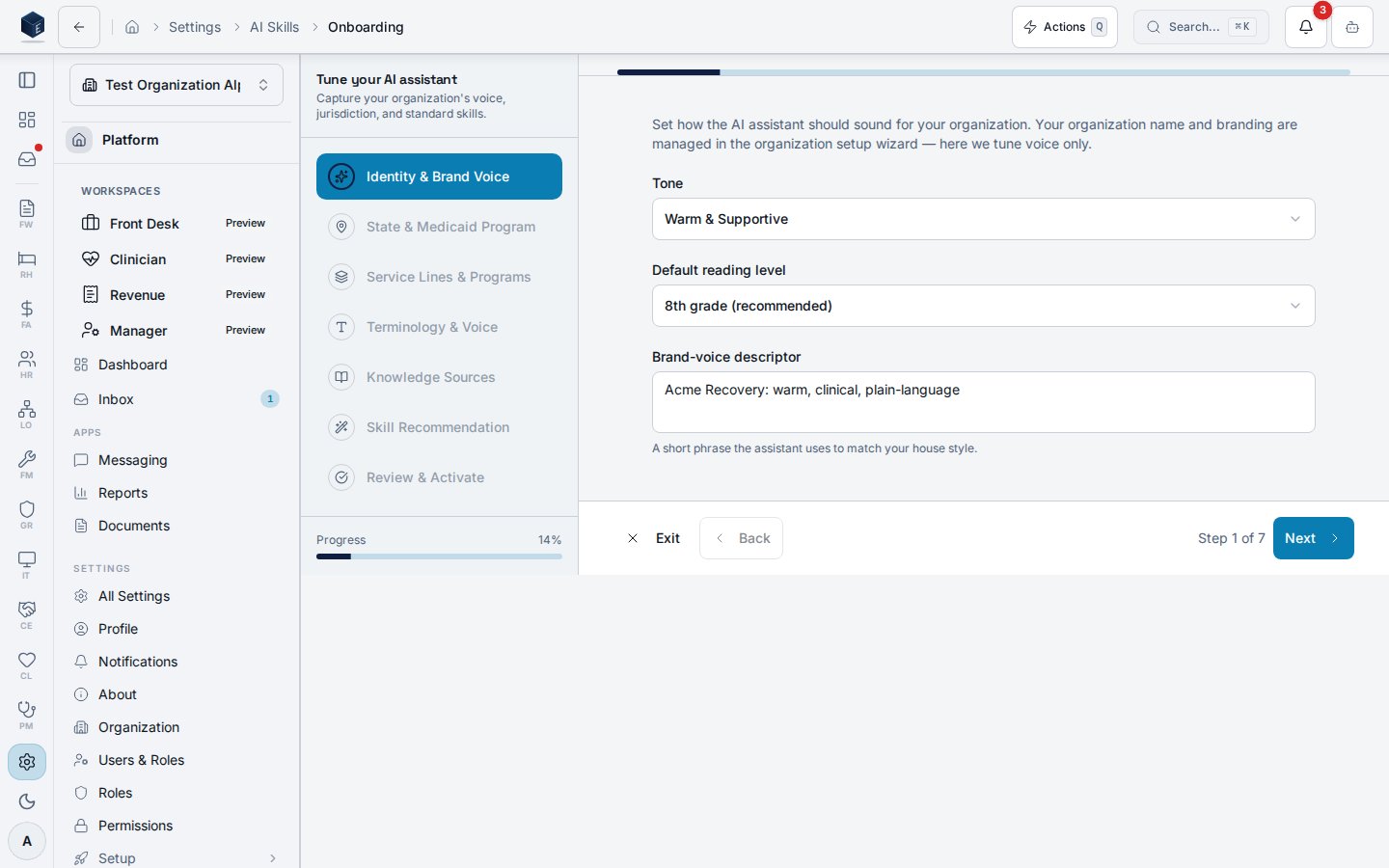Click the sidebar Progress bar

click(x=439, y=556)
